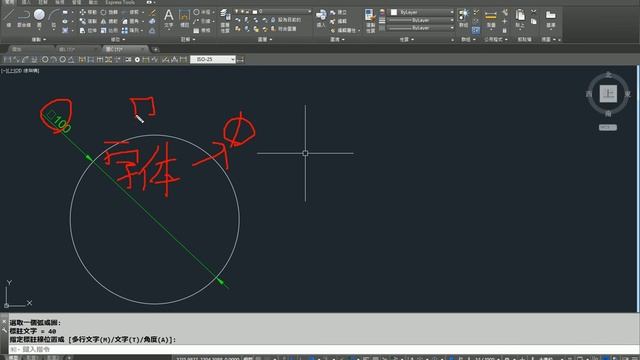Choose the 角度(A) command option

click(158, 340)
